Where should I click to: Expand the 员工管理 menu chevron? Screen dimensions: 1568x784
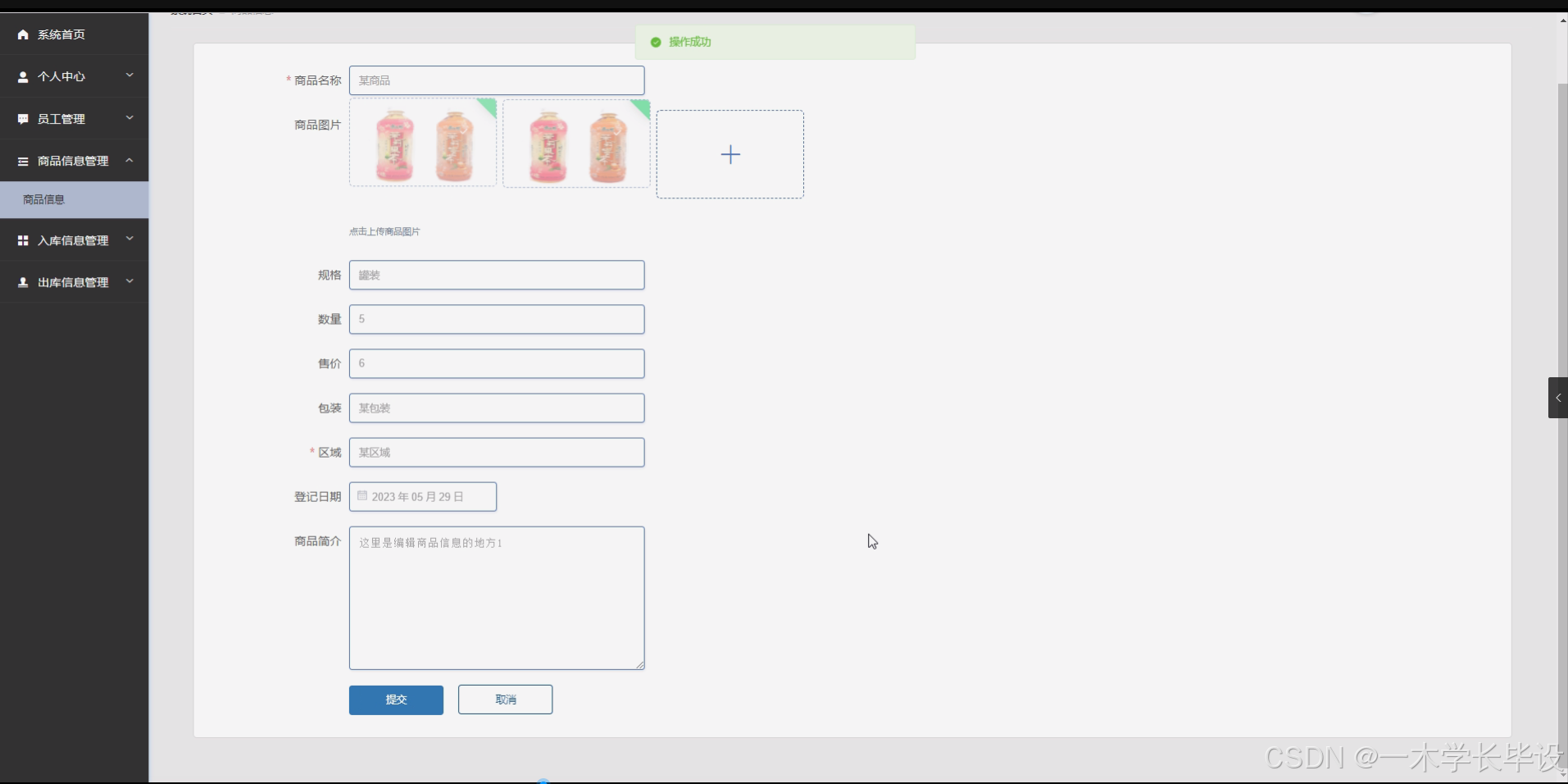tap(130, 117)
